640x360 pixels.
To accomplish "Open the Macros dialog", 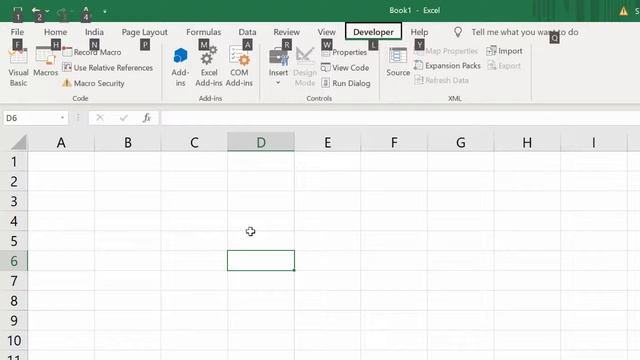I will click(x=45, y=62).
